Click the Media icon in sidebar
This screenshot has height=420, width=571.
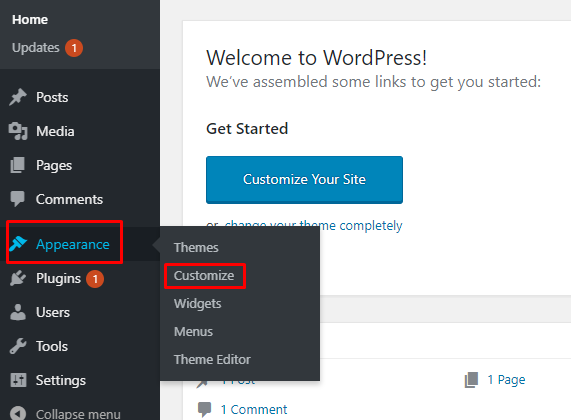click(18, 131)
